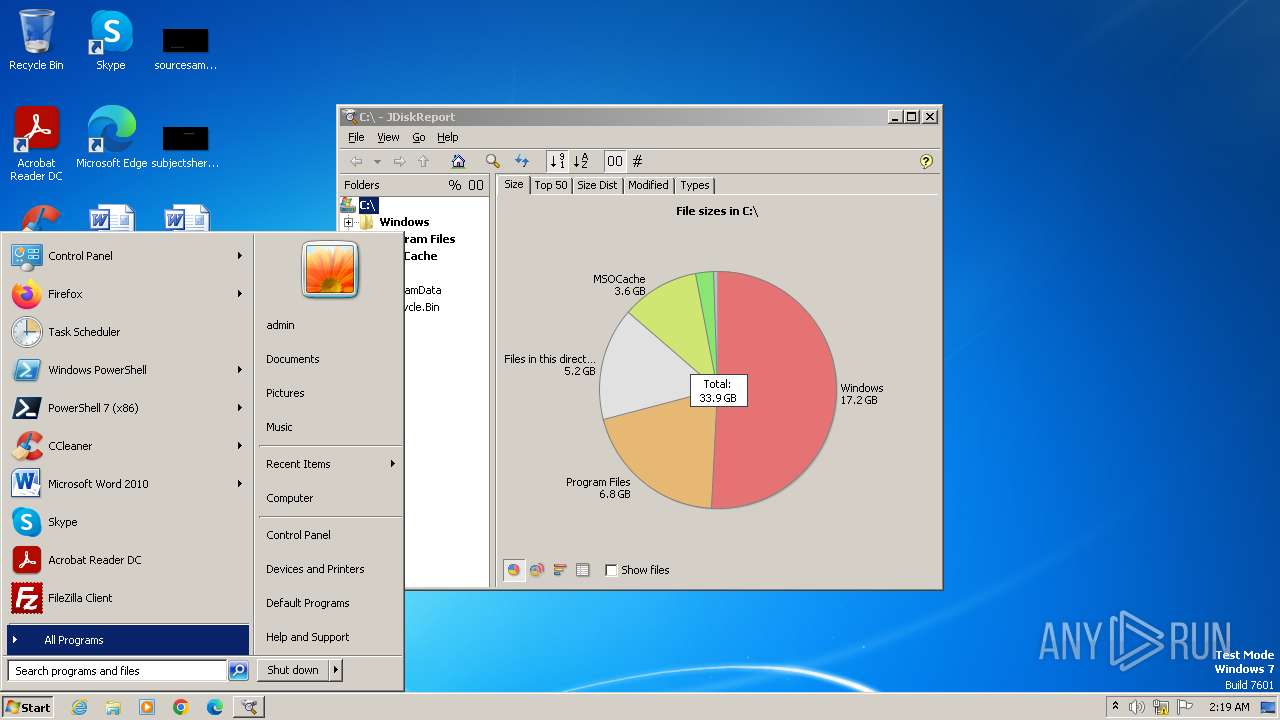Image resolution: width=1280 pixels, height=720 pixels.
Task: Open Microsoft Word 2010 from Start menu
Action: pos(128,484)
